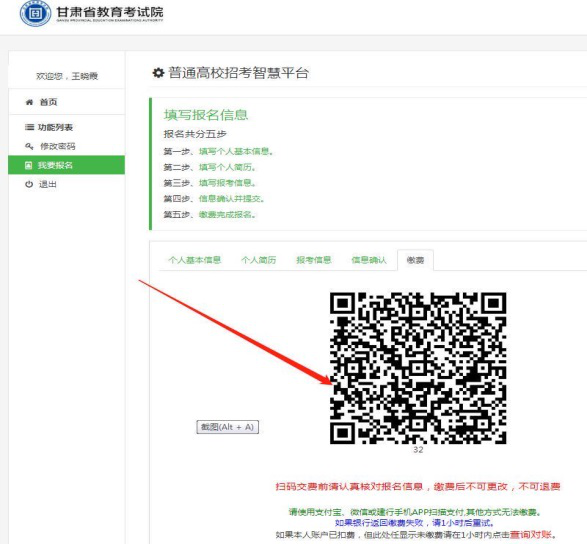The image size is (587, 544).
Task: Click the 截图(Alt + A) button
Action: [228, 427]
